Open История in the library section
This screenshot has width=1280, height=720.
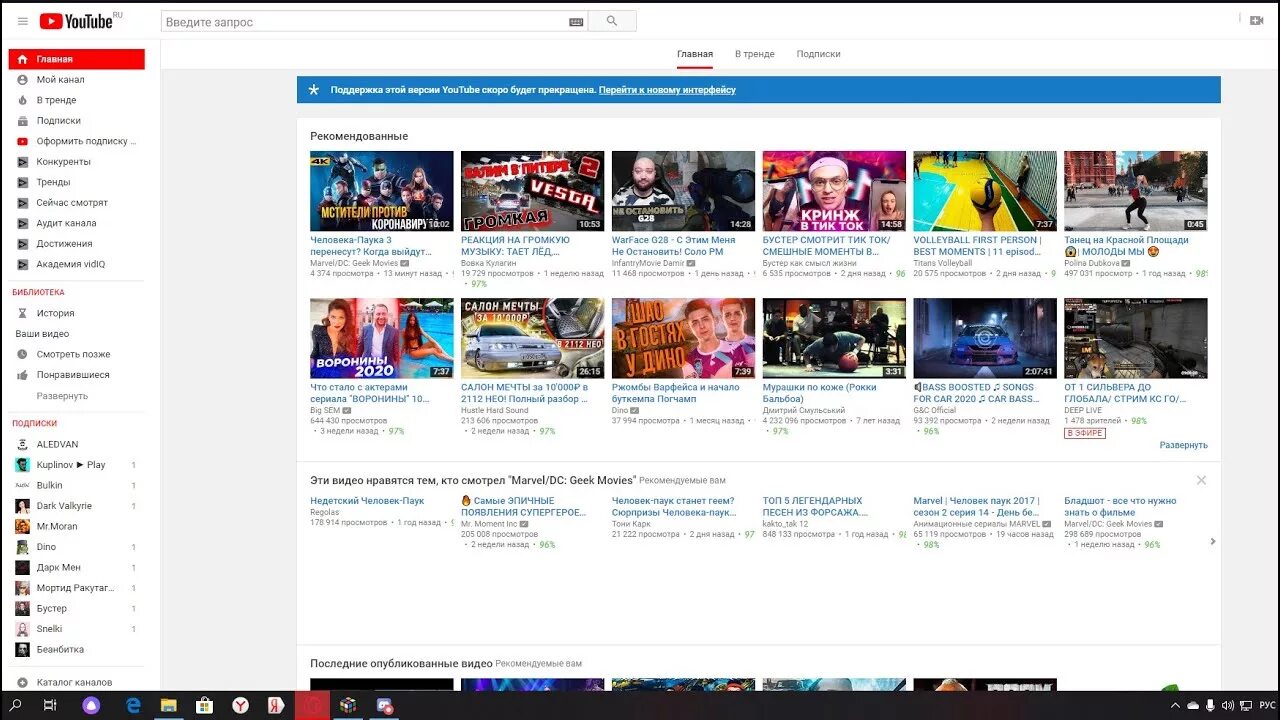(x=76, y=313)
